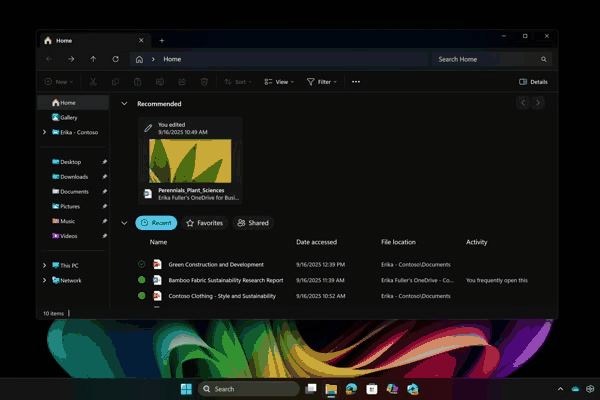Click Activity column header
600x400 pixels.
476,242
